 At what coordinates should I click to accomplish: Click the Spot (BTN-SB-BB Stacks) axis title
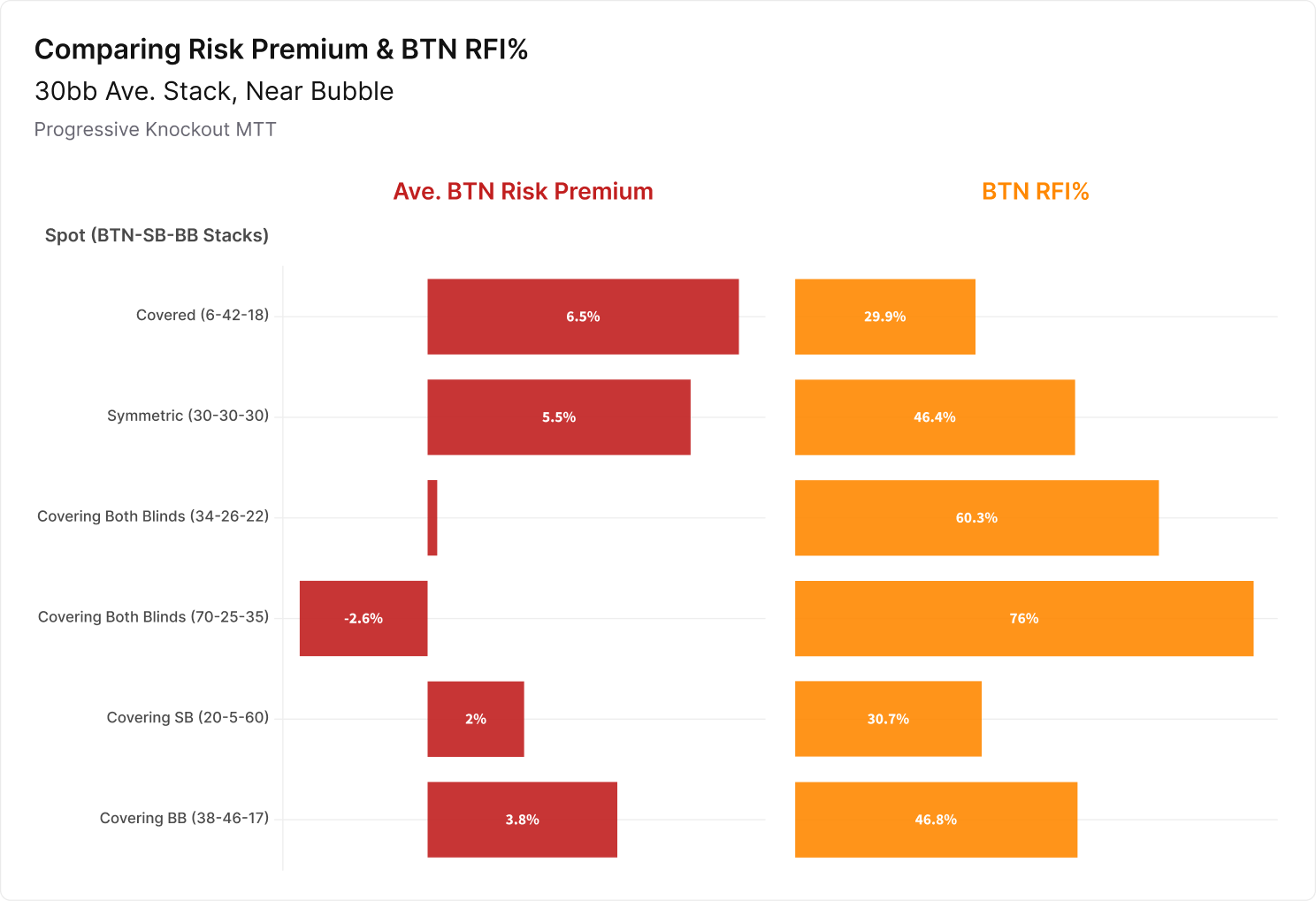coord(157,236)
